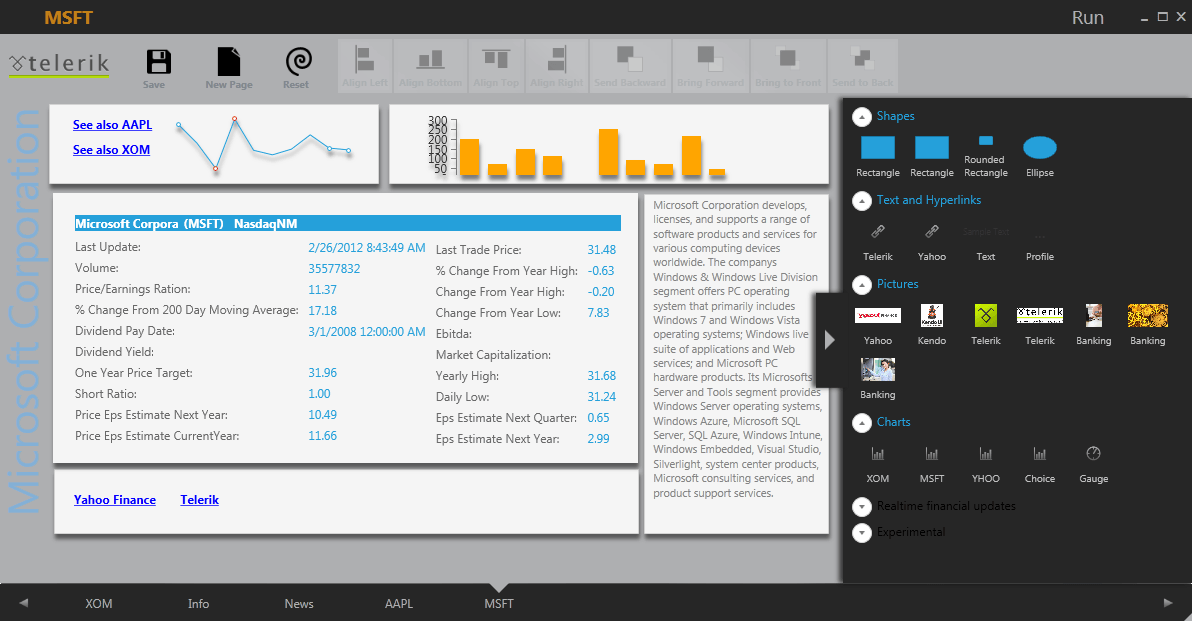
Task: Click the Short Ratio value 1.00
Action: 319,394
